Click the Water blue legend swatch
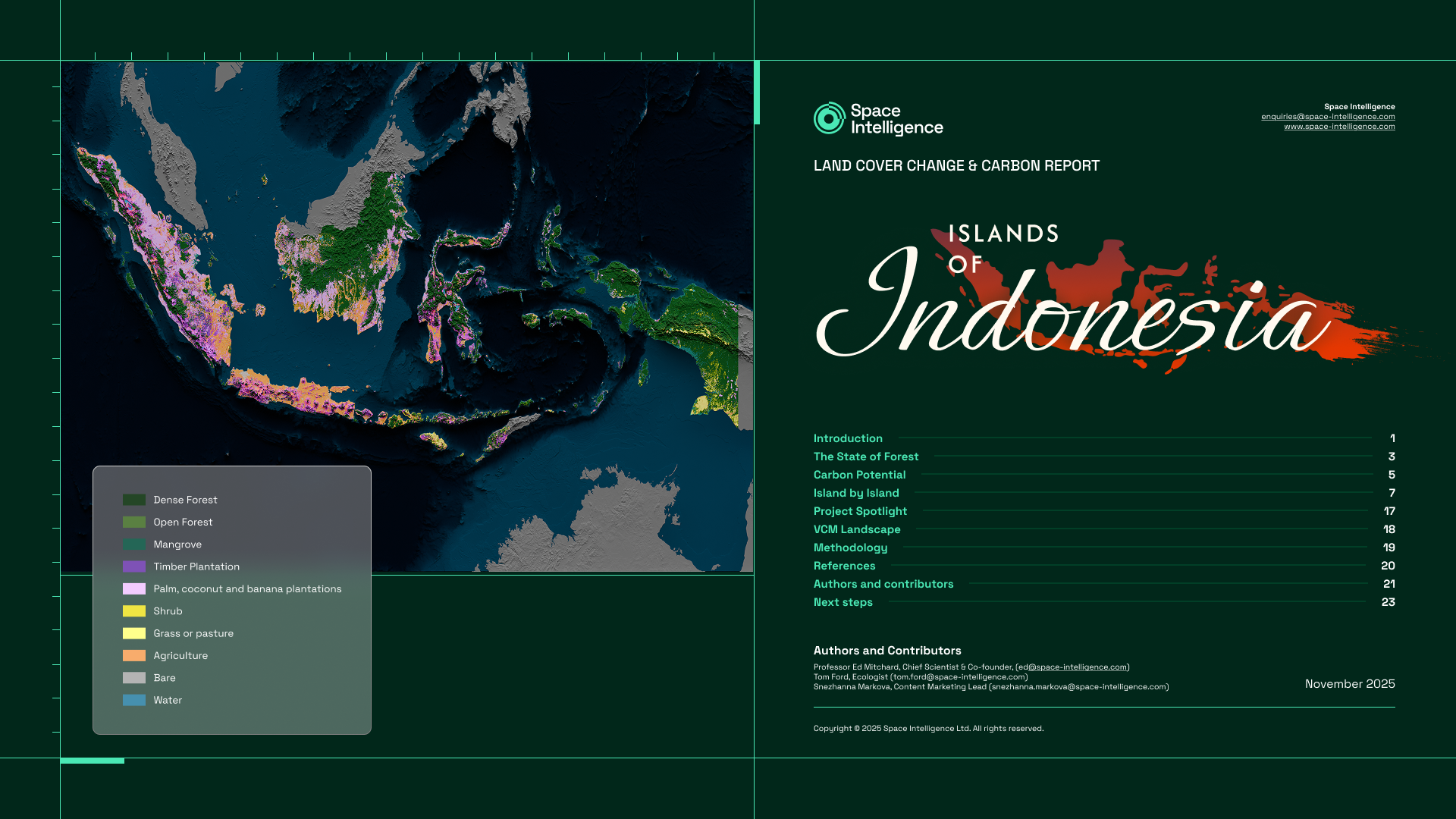 [134, 700]
